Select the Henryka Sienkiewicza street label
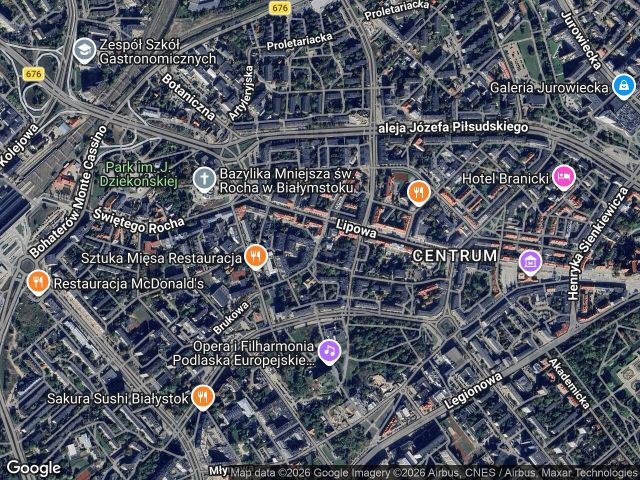640x480 pixels. pos(598,244)
